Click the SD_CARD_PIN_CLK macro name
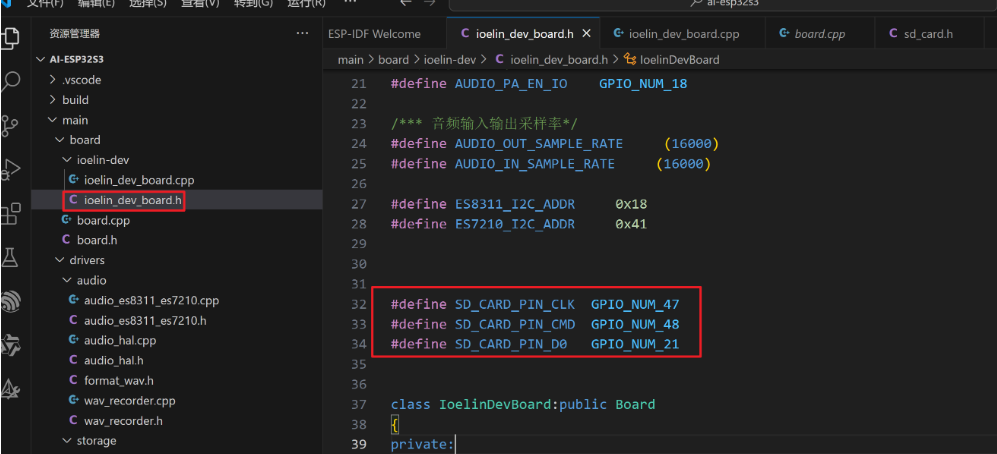Image resolution: width=997 pixels, height=454 pixels. [x=515, y=304]
